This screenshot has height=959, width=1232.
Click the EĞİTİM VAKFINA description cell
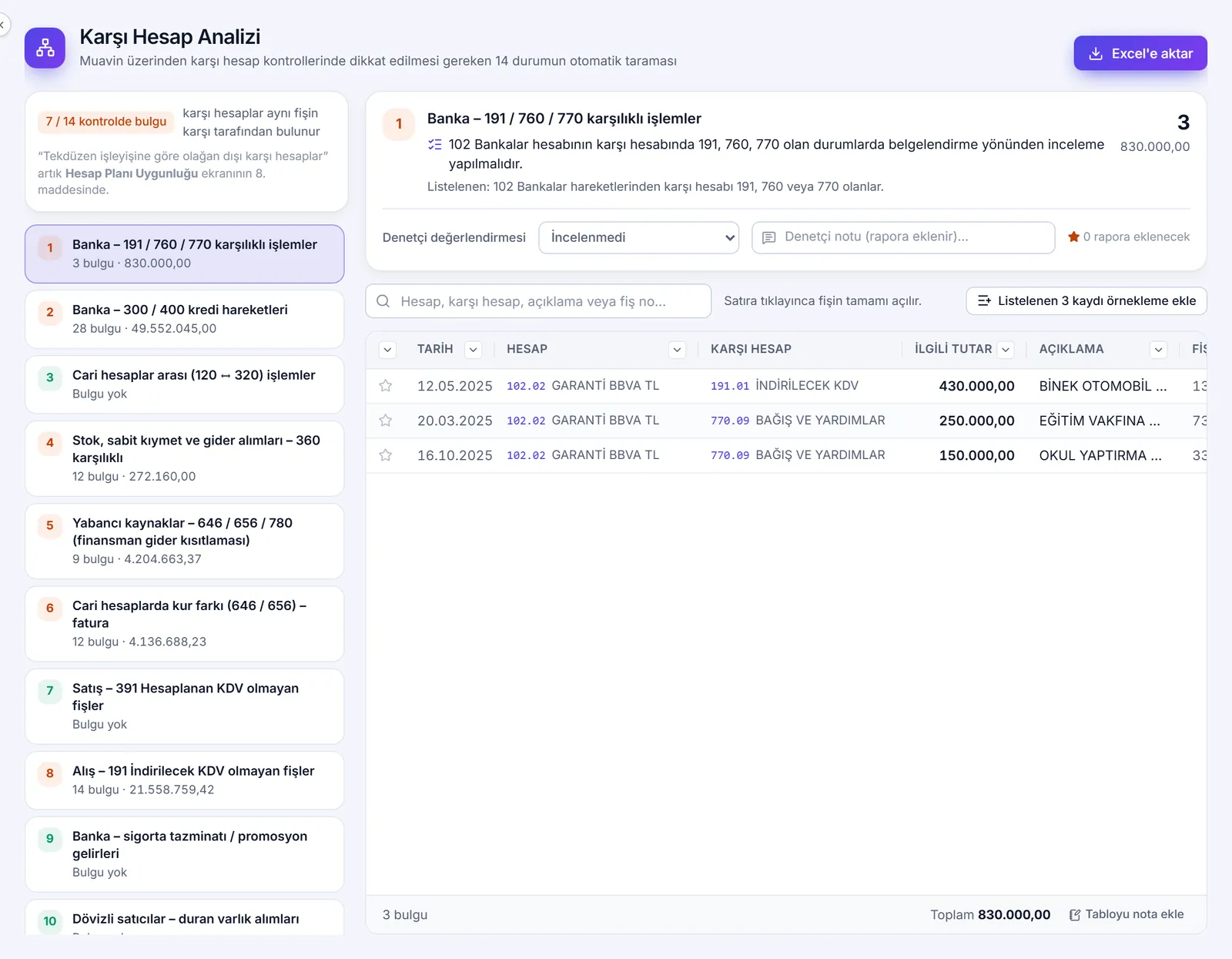coord(1100,421)
